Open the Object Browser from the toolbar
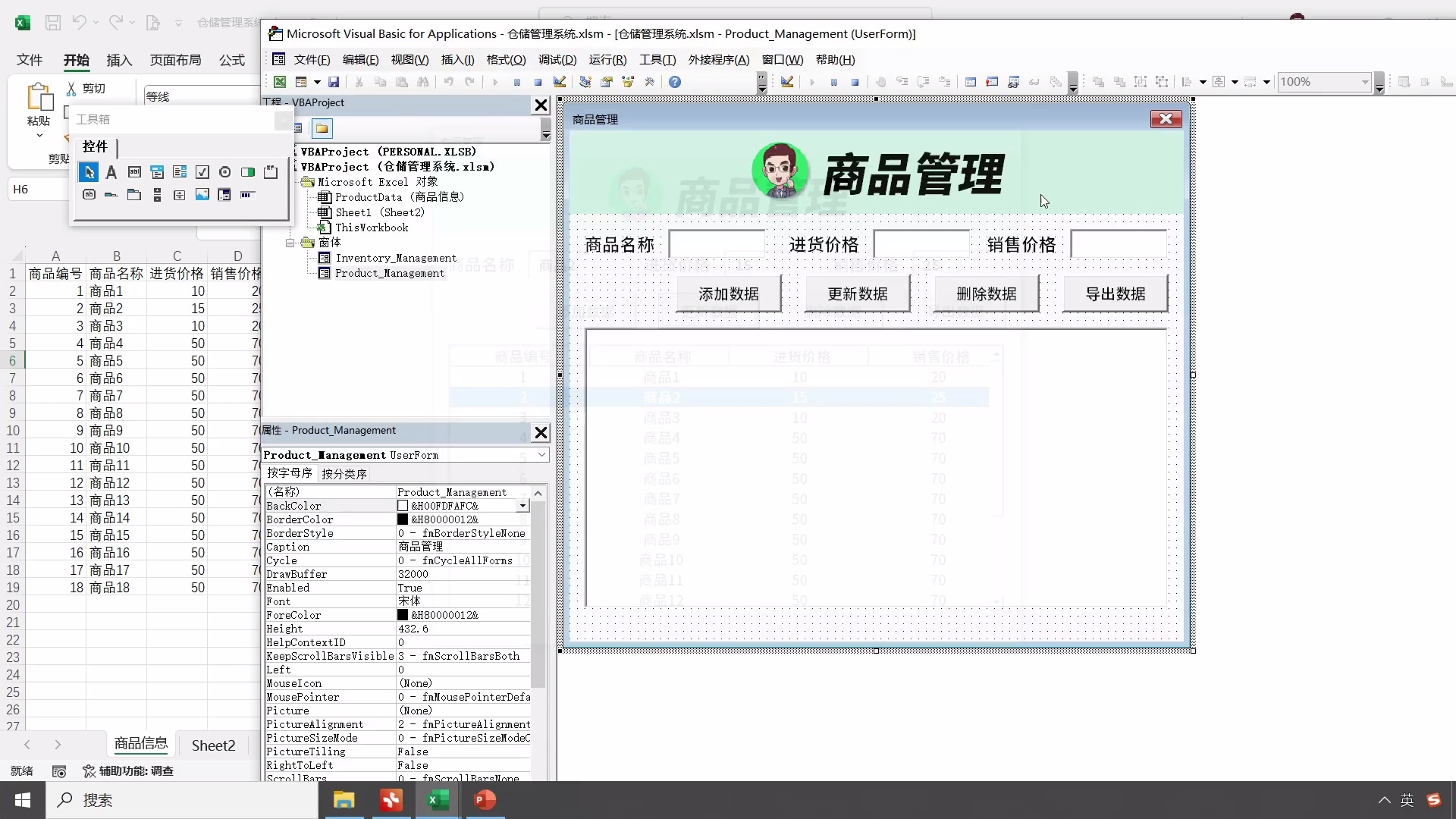 628,82
